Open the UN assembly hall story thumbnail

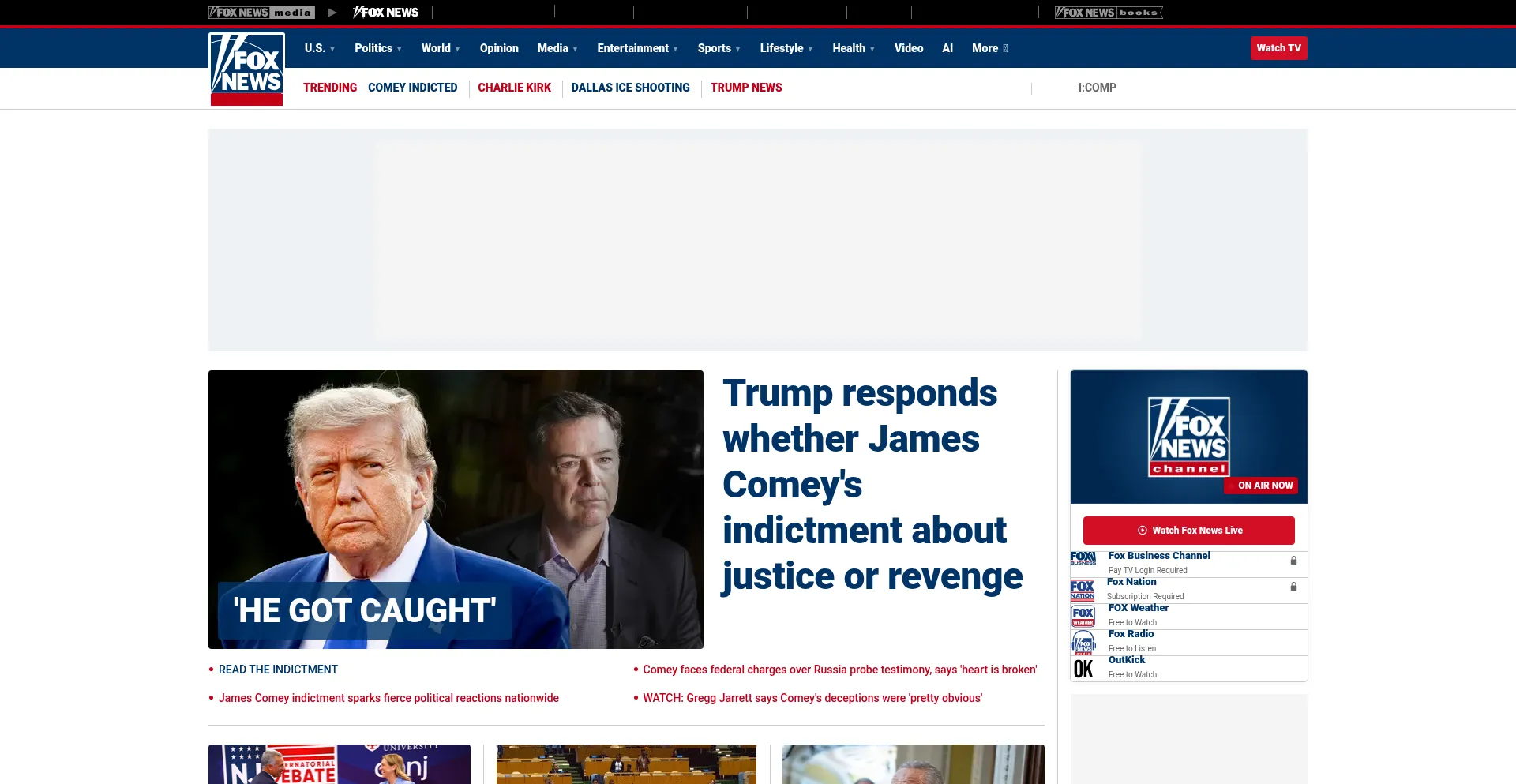click(x=626, y=764)
